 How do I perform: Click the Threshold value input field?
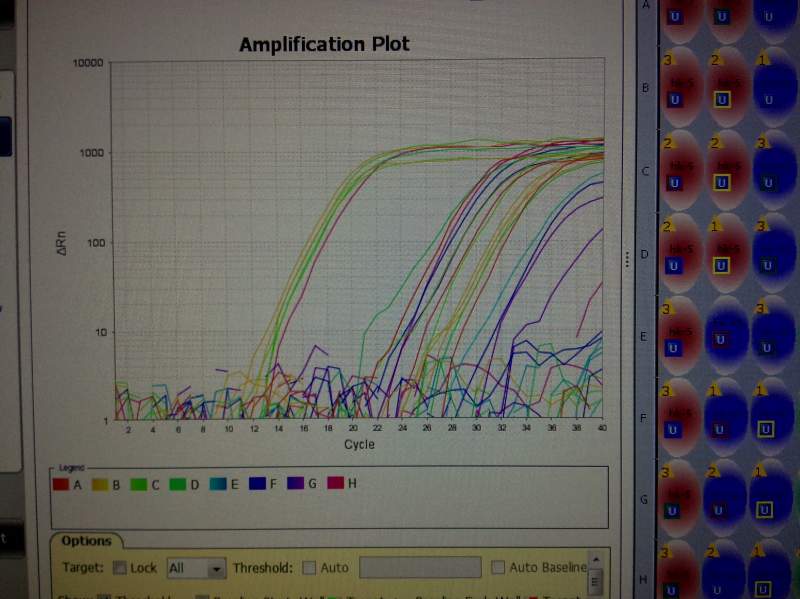point(420,567)
